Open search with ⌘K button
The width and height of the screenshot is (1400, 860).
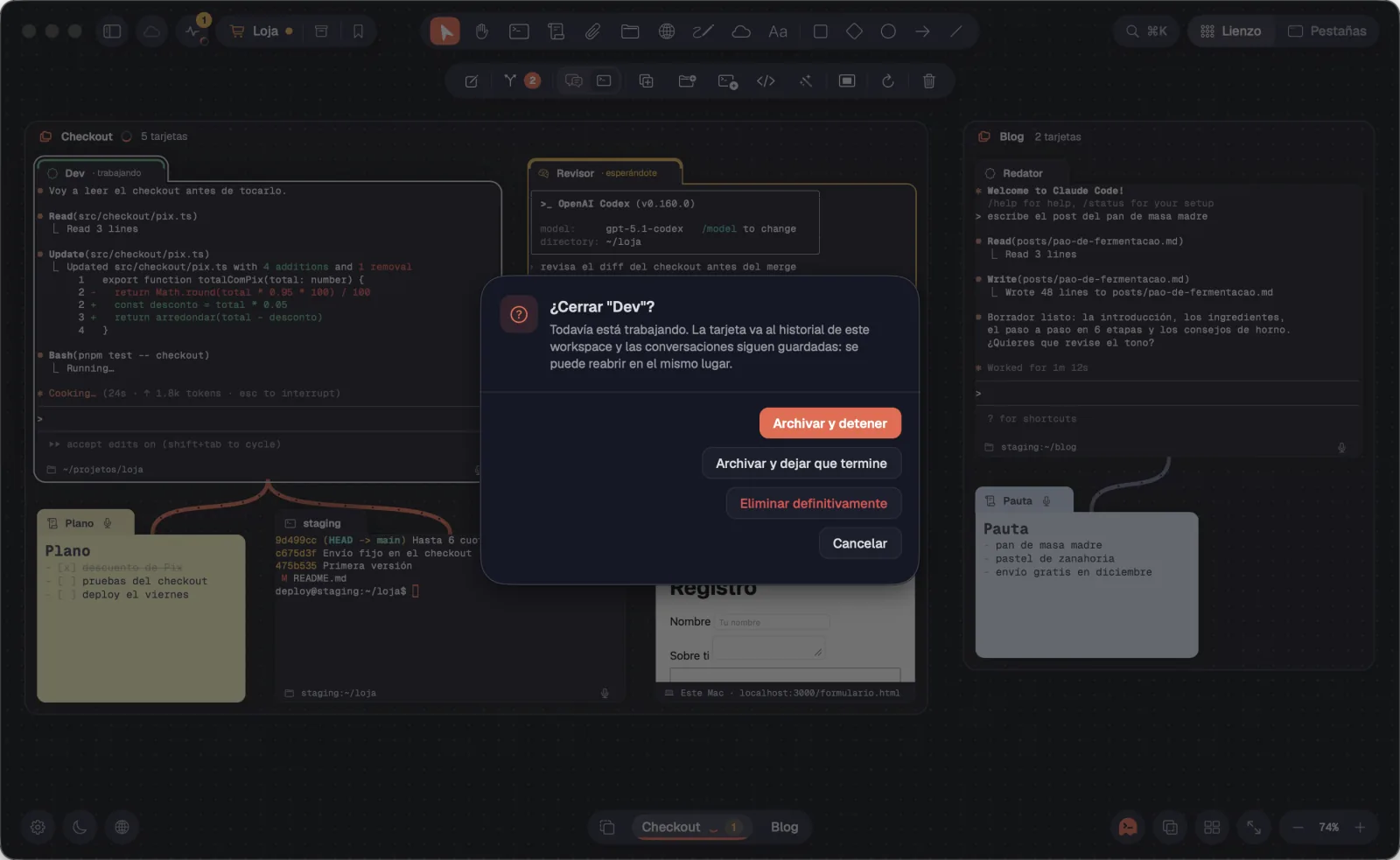coord(1146,31)
